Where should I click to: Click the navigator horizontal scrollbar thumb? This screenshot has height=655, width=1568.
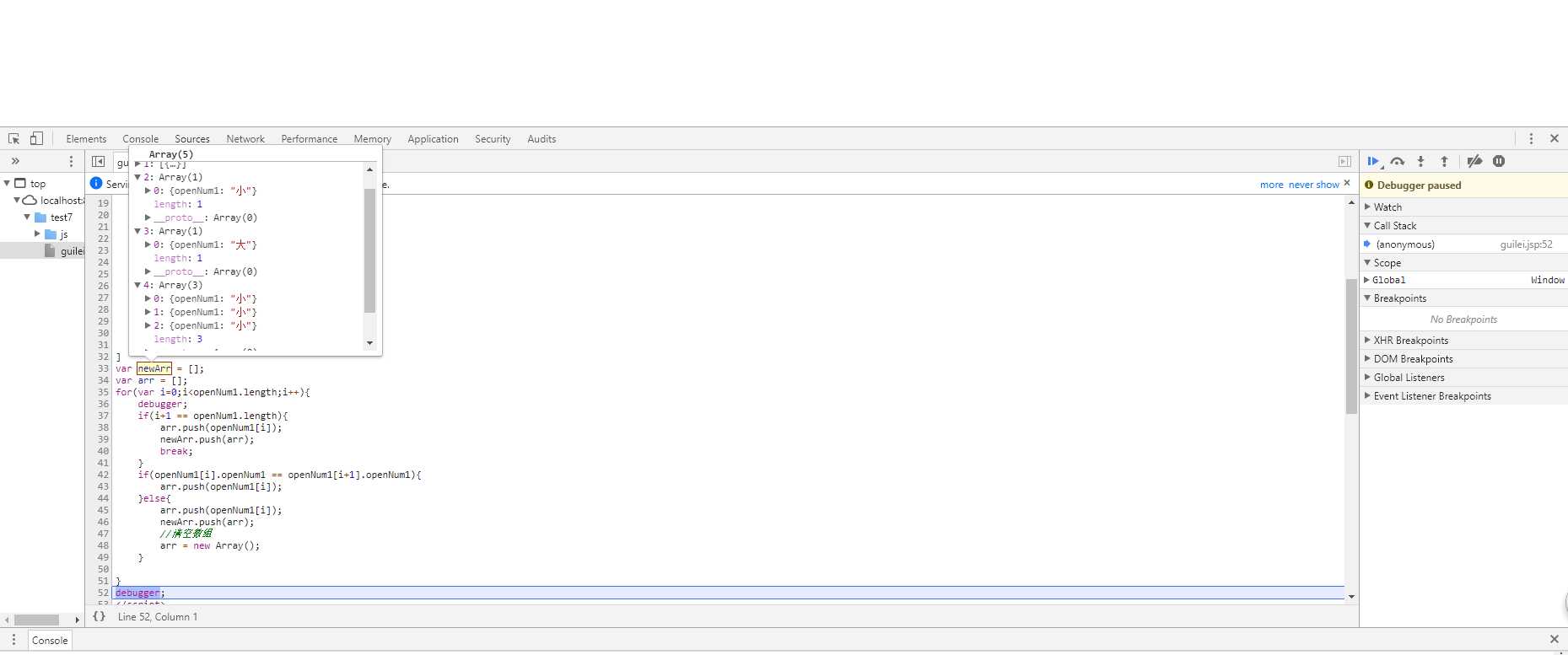[x=36, y=620]
